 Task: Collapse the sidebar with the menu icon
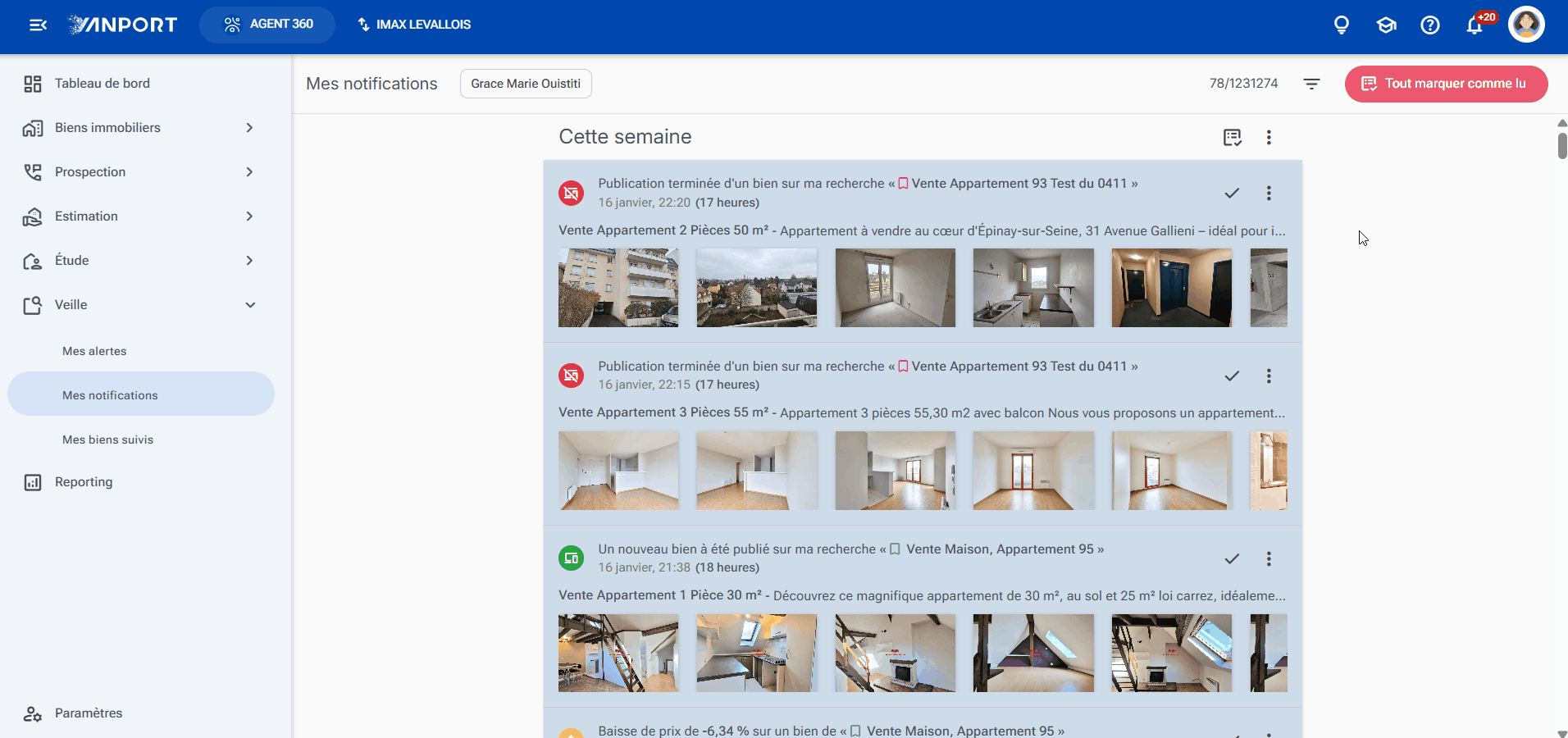[38, 25]
